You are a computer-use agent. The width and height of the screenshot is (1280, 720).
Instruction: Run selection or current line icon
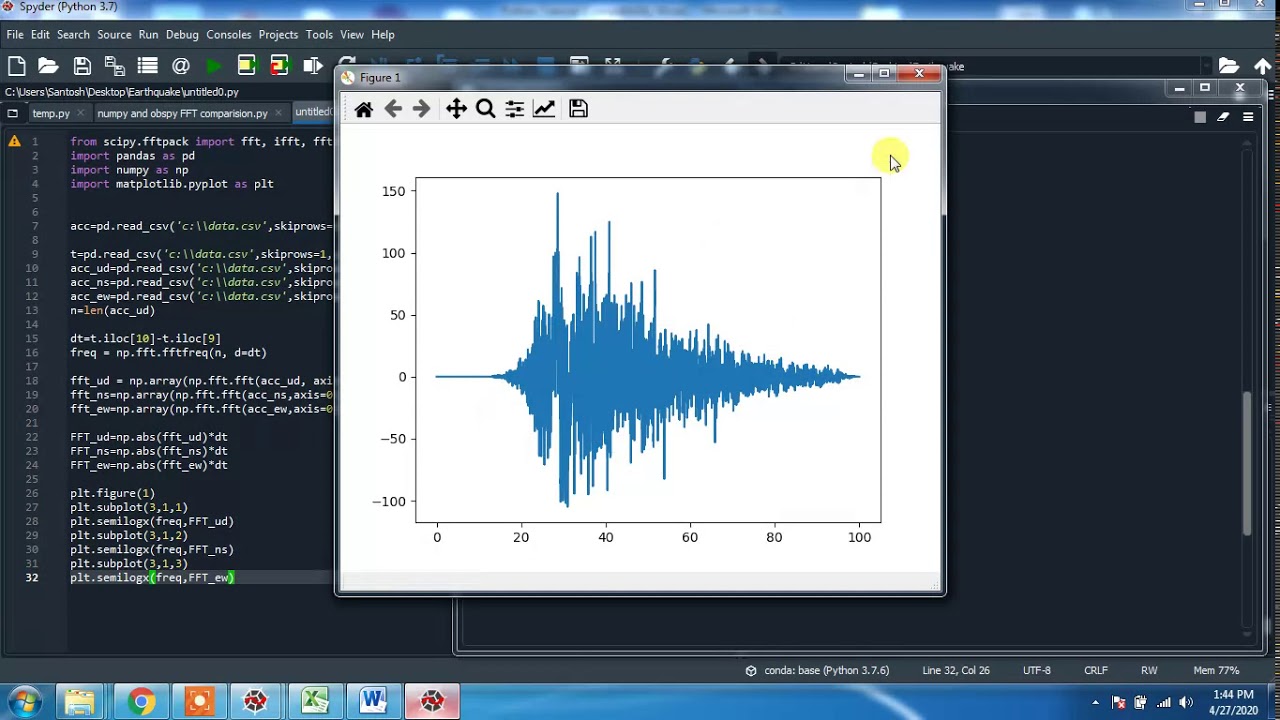312,66
